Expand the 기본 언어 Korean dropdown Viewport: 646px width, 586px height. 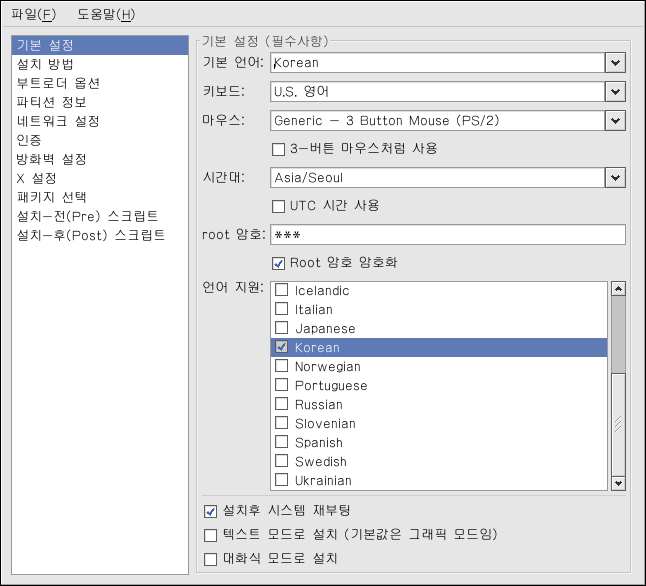[614, 63]
